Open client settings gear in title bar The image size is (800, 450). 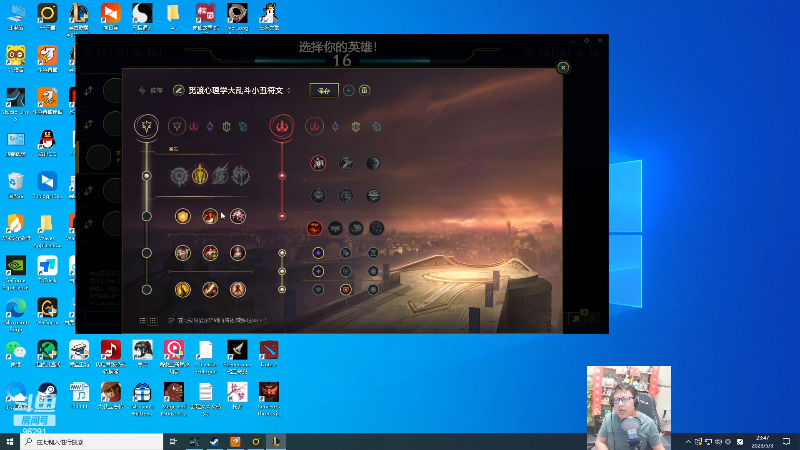point(587,40)
